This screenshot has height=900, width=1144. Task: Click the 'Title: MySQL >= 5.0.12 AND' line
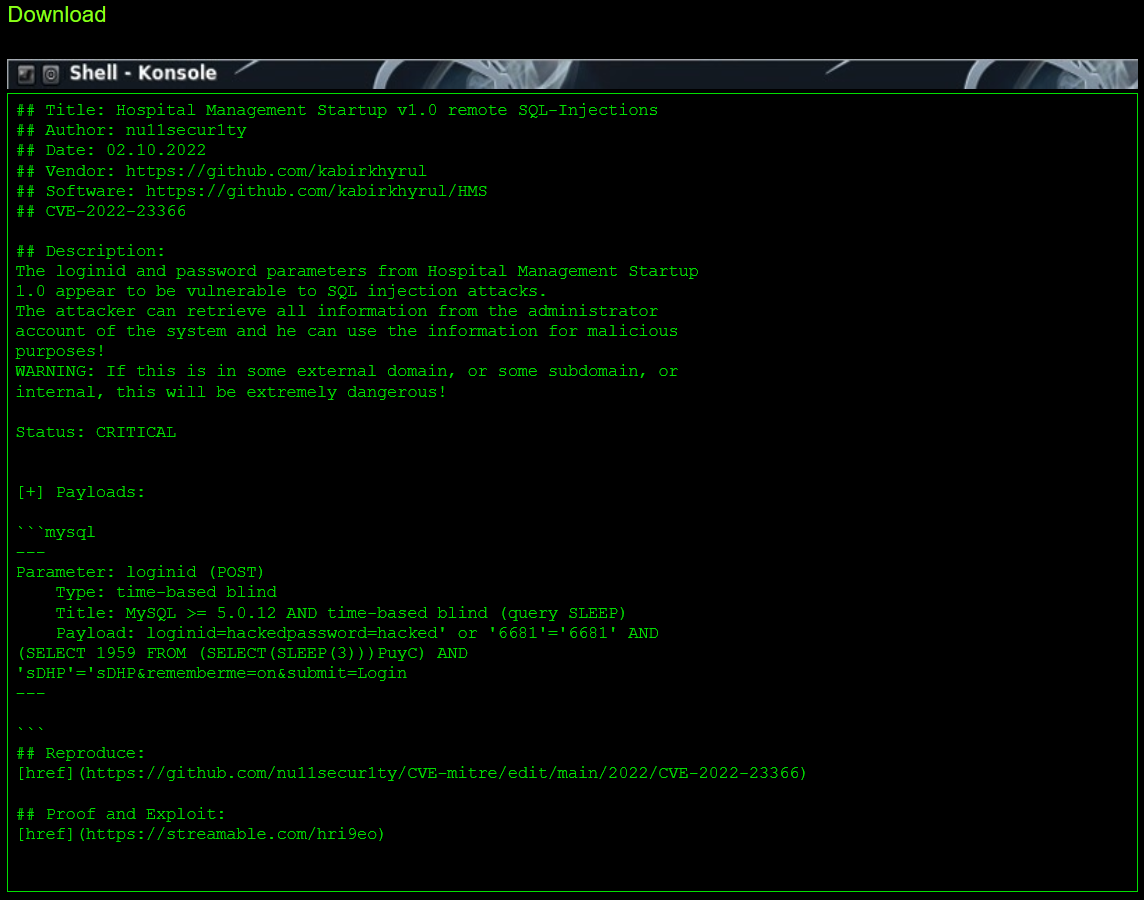coord(341,613)
